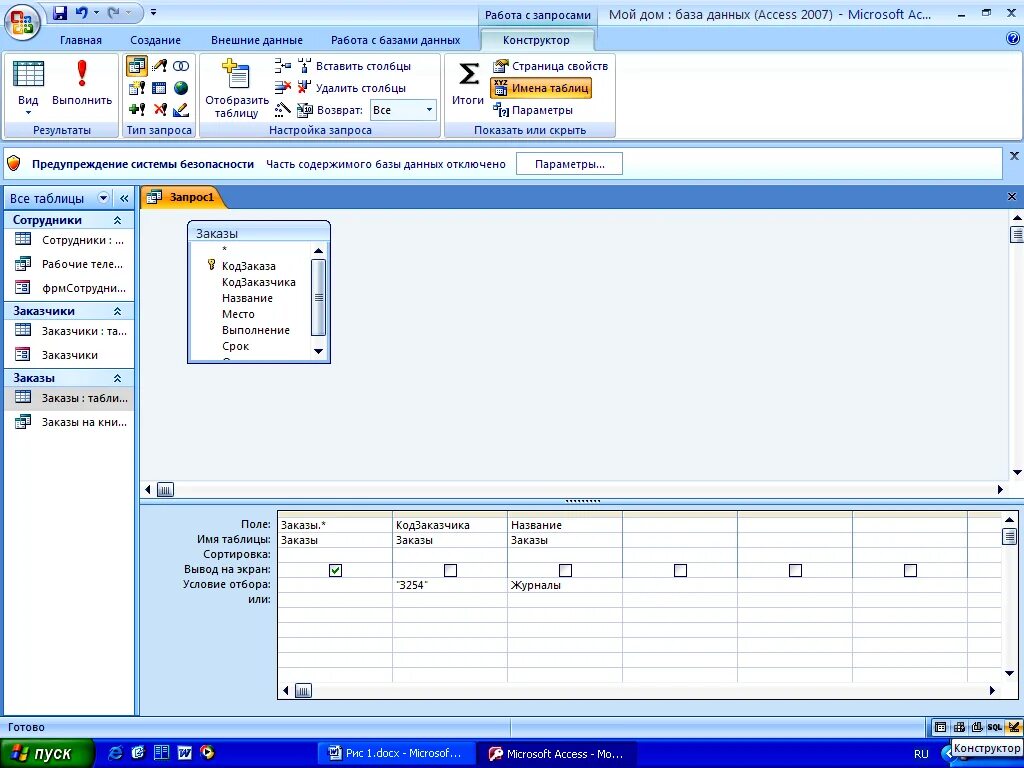Choose the Pass-Through globe icon
Screen dimensions: 1024x768
(x=181, y=88)
